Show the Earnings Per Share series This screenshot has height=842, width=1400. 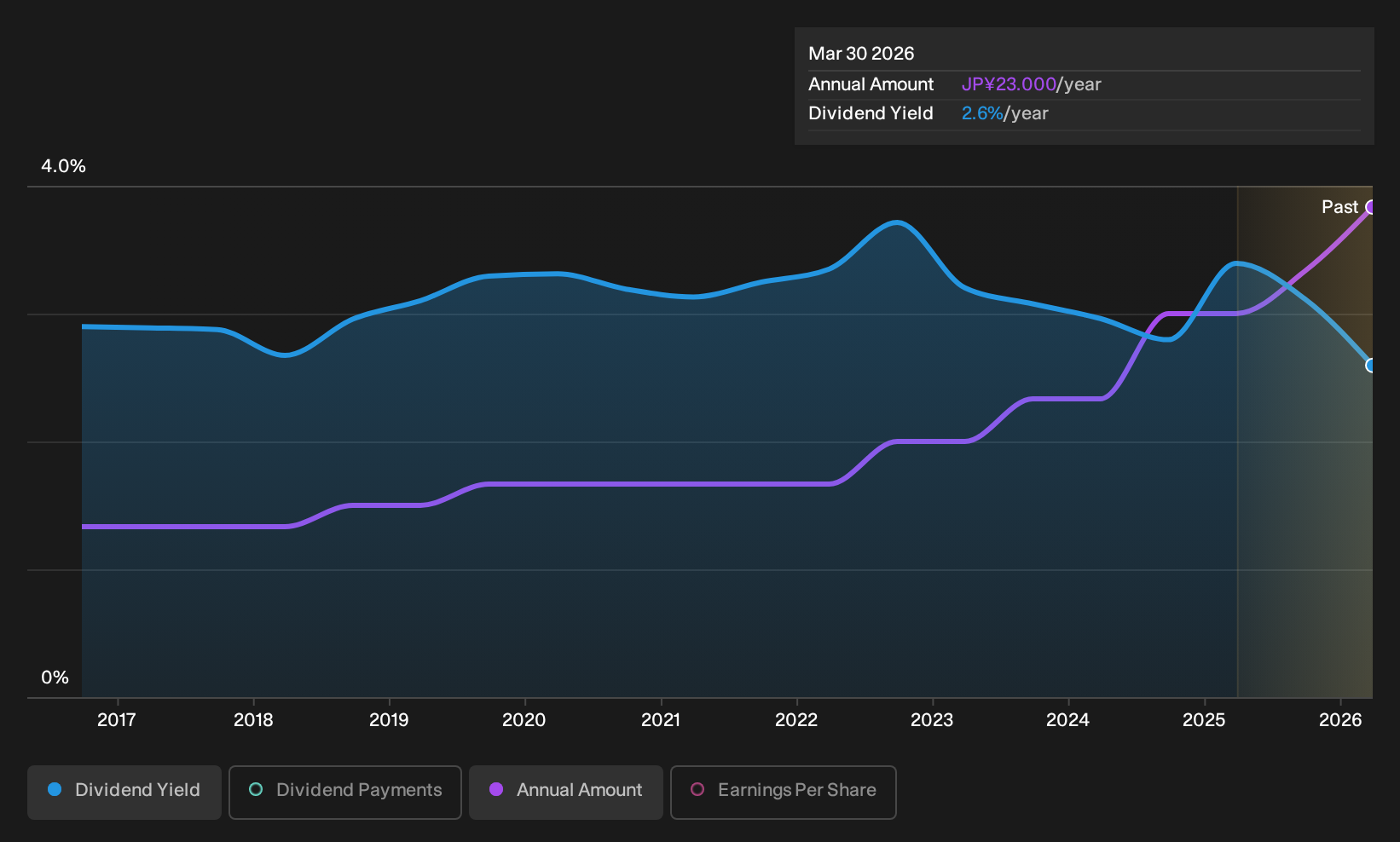[784, 793]
